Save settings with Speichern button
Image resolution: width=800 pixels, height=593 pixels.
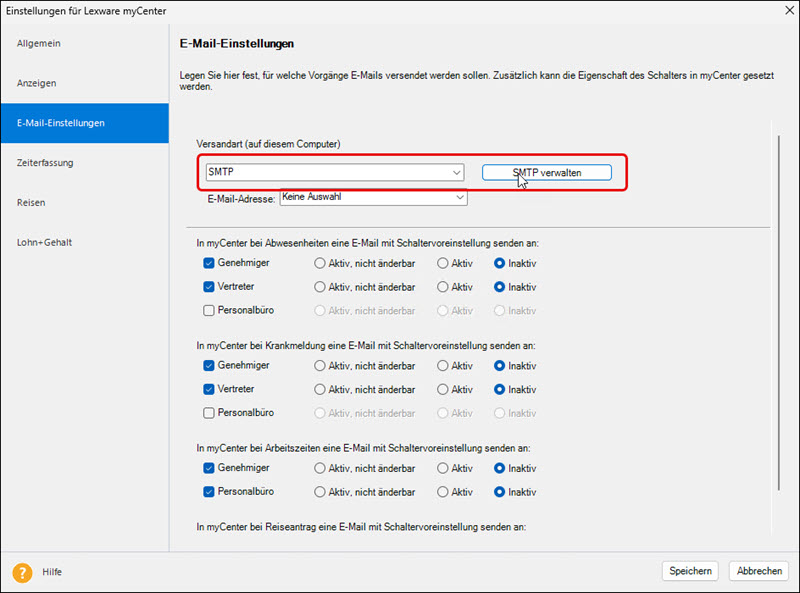pos(690,571)
